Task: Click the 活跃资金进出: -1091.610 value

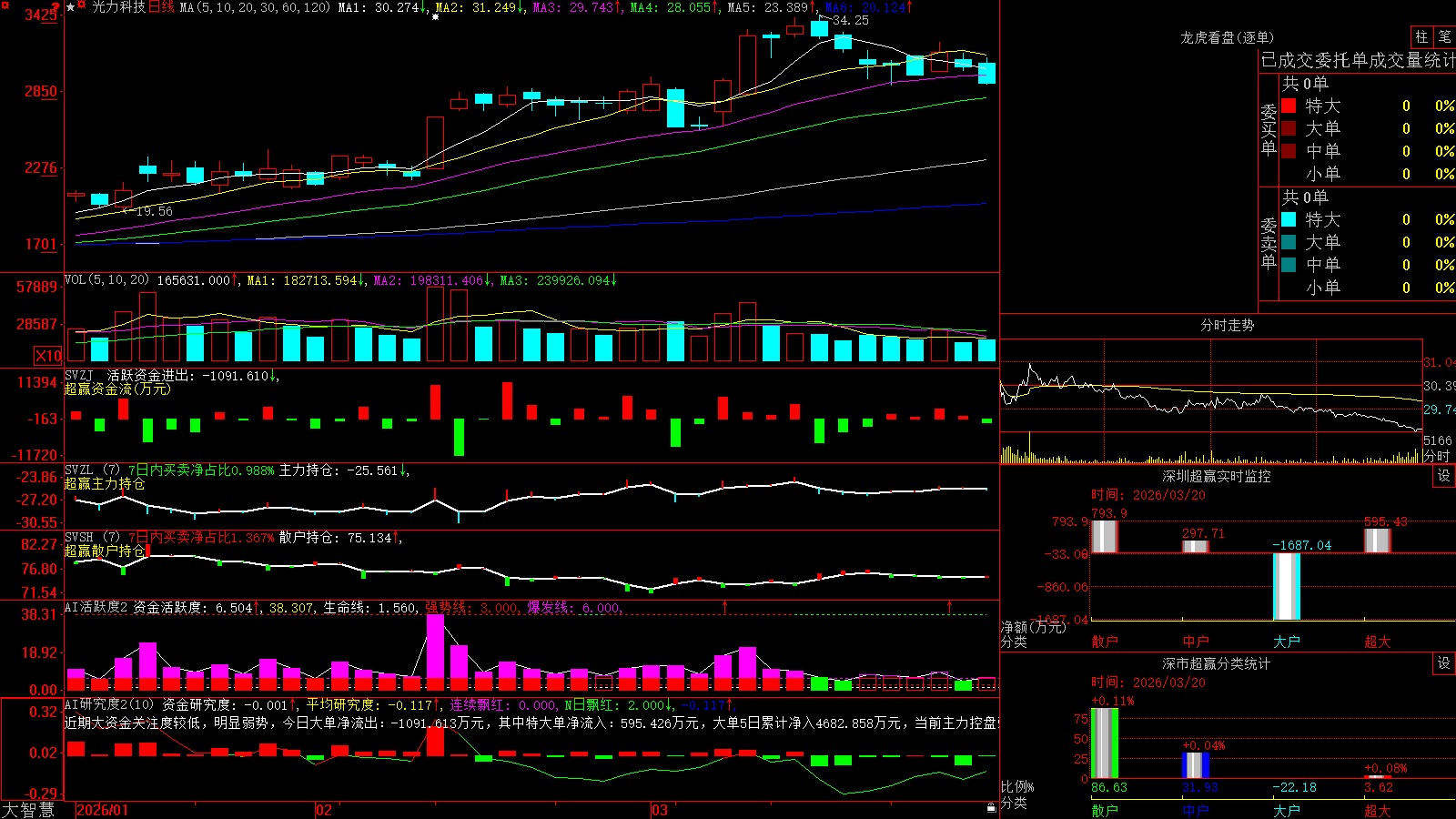Action: click(187, 376)
